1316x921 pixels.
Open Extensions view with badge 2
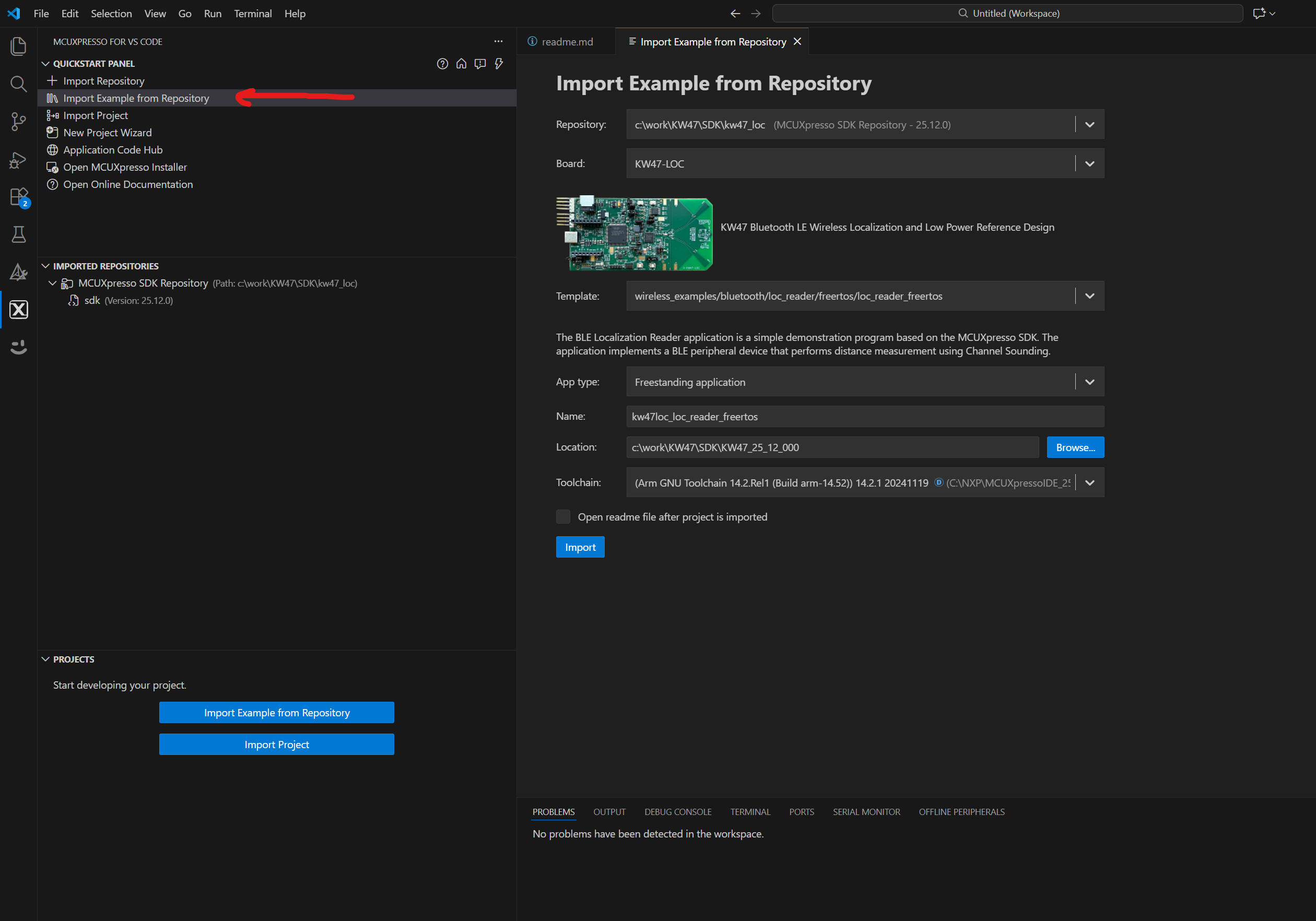tap(18, 197)
